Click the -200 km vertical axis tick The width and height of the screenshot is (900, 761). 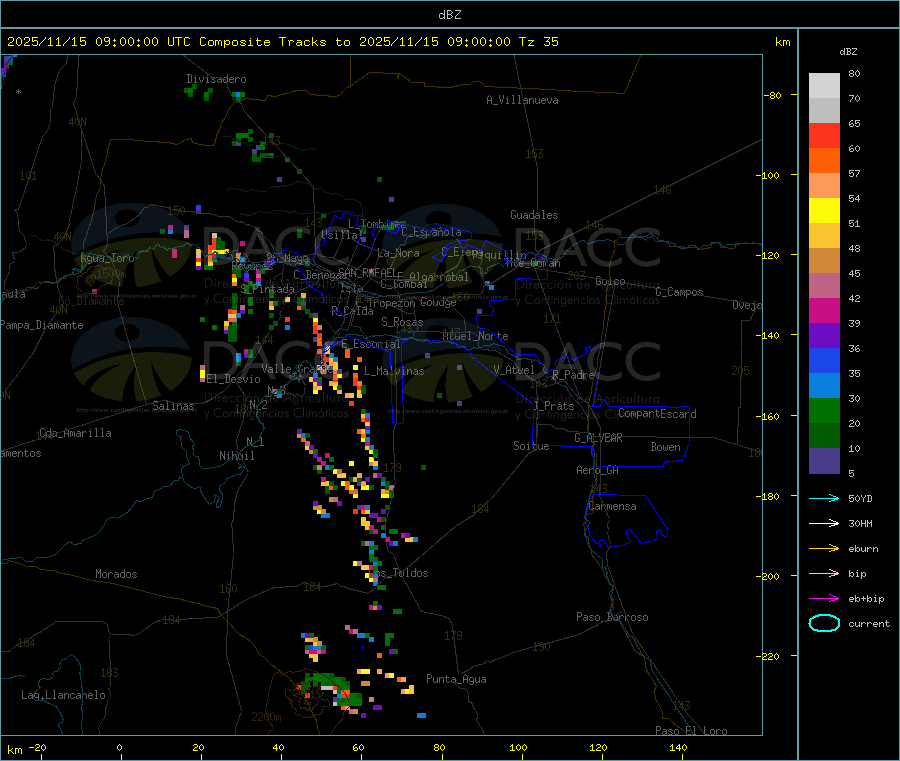point(770,576)
